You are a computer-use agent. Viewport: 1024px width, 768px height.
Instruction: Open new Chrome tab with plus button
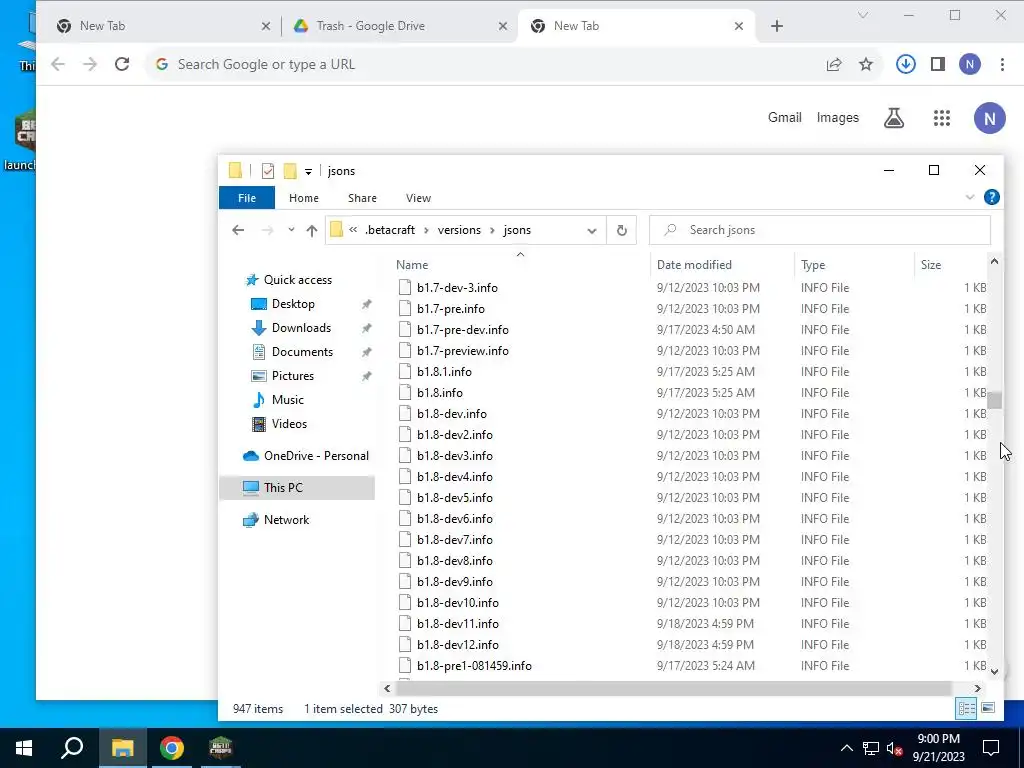(776, 26)
